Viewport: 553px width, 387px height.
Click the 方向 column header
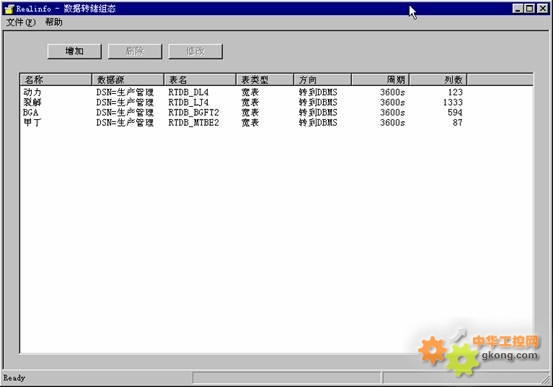[x=322, y=80]
